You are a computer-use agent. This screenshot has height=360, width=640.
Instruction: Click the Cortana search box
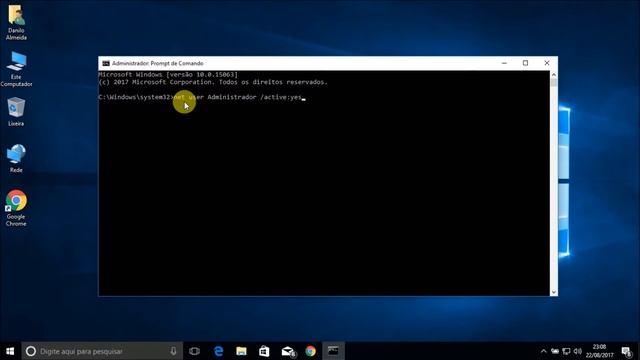click(x=102, y=351)
